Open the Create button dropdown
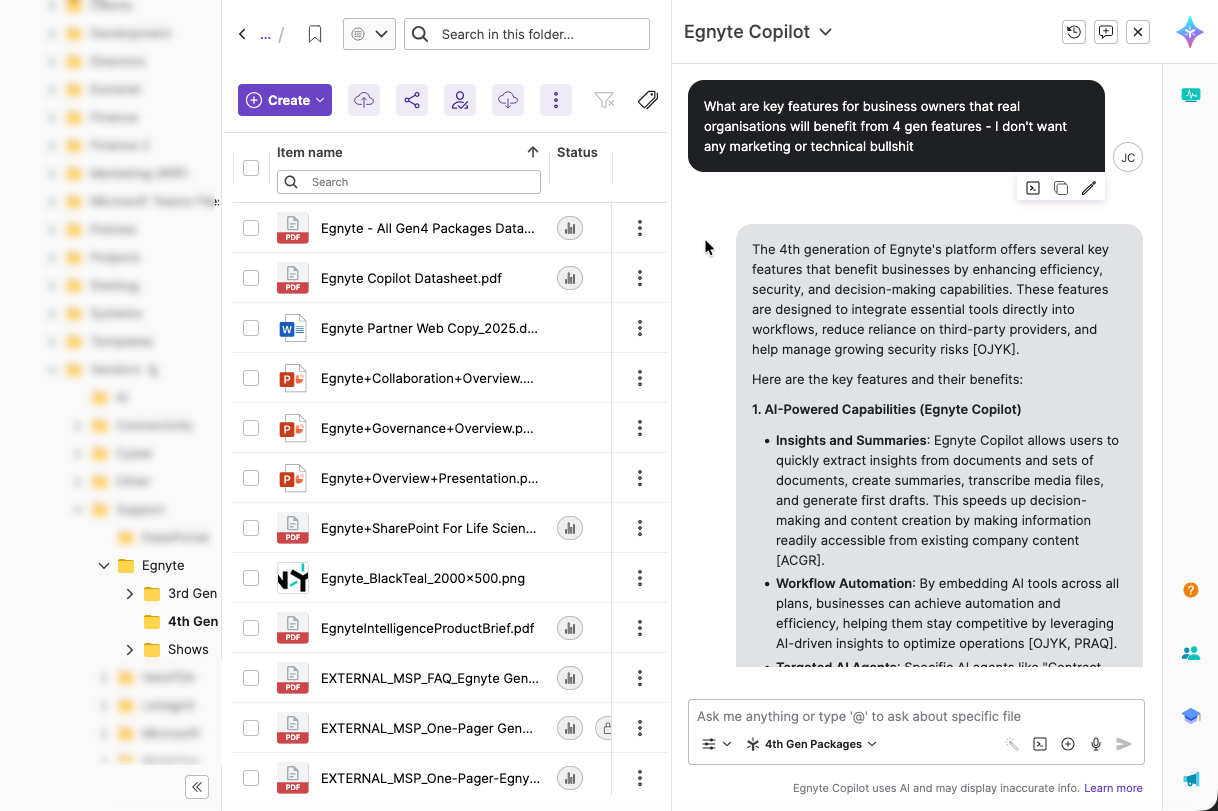Image resolution: width=1218 pixels, height=811 pixels. point(285,100)
